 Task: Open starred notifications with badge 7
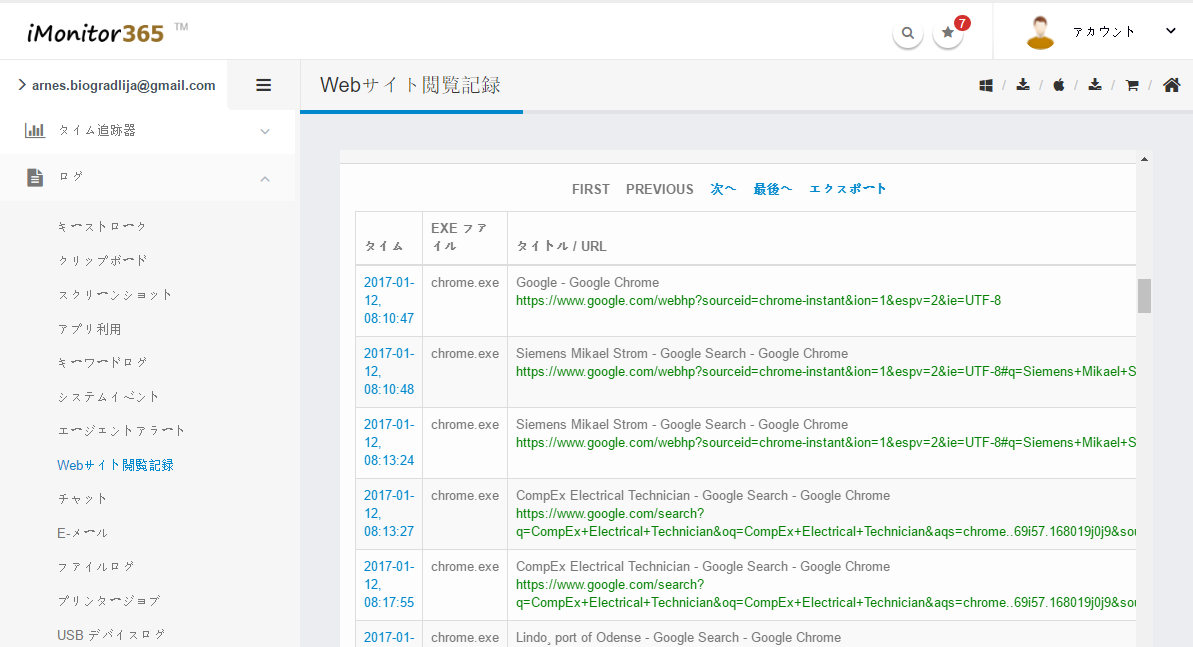click(948, 33)
